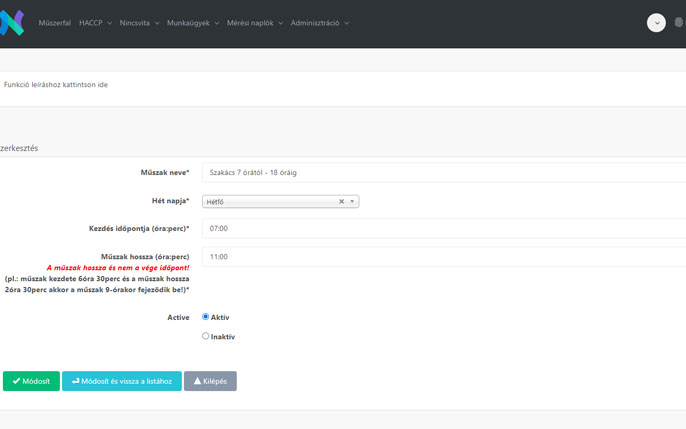The height and width of the screenshot is (429, 686).
Task: Click the Funkció leíráshoz kattintson ide text
Action: 56,85
